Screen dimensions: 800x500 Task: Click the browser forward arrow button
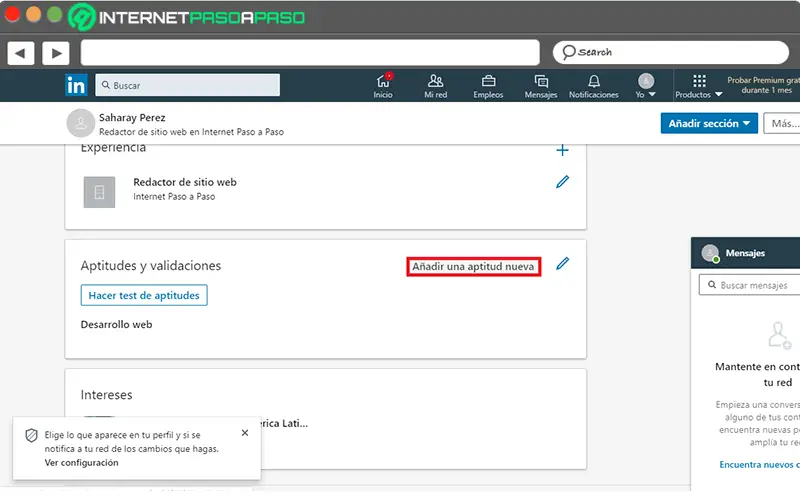(x=56, y=53)
